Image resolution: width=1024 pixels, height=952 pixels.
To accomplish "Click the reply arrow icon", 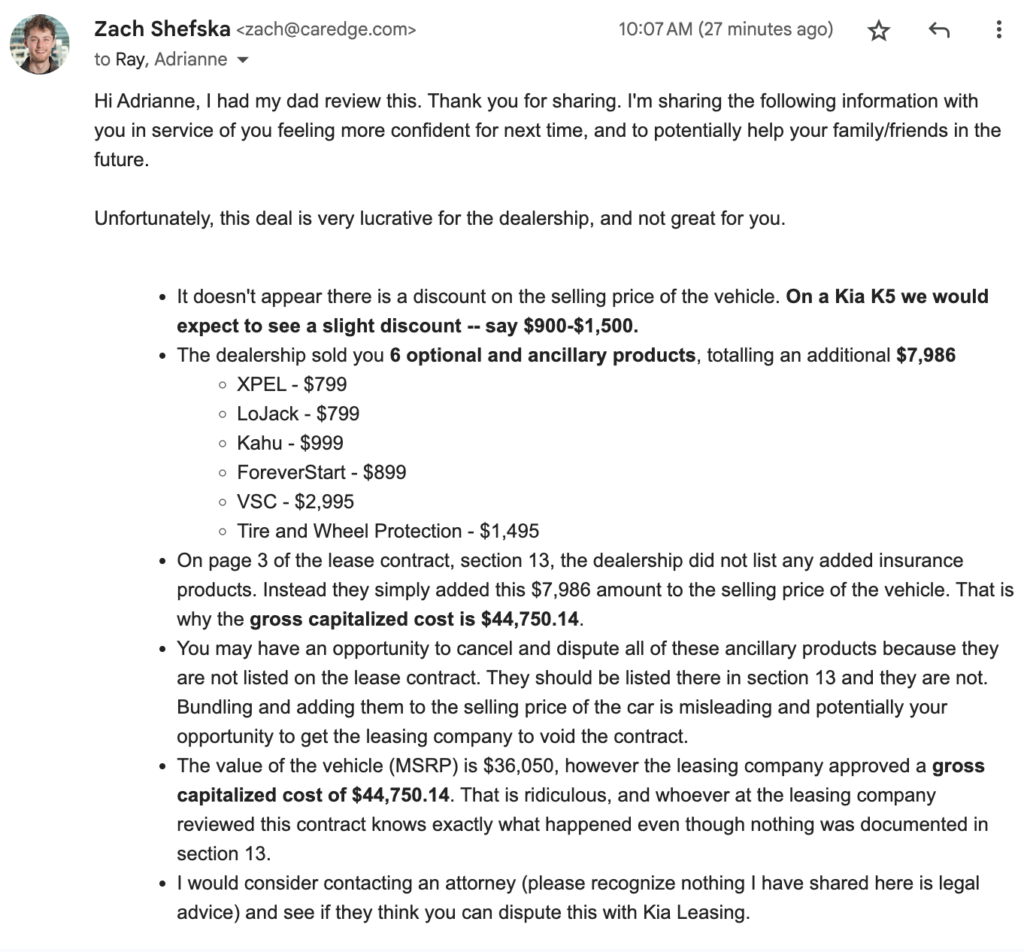I will pyautogui.click(x=938, y=30).
